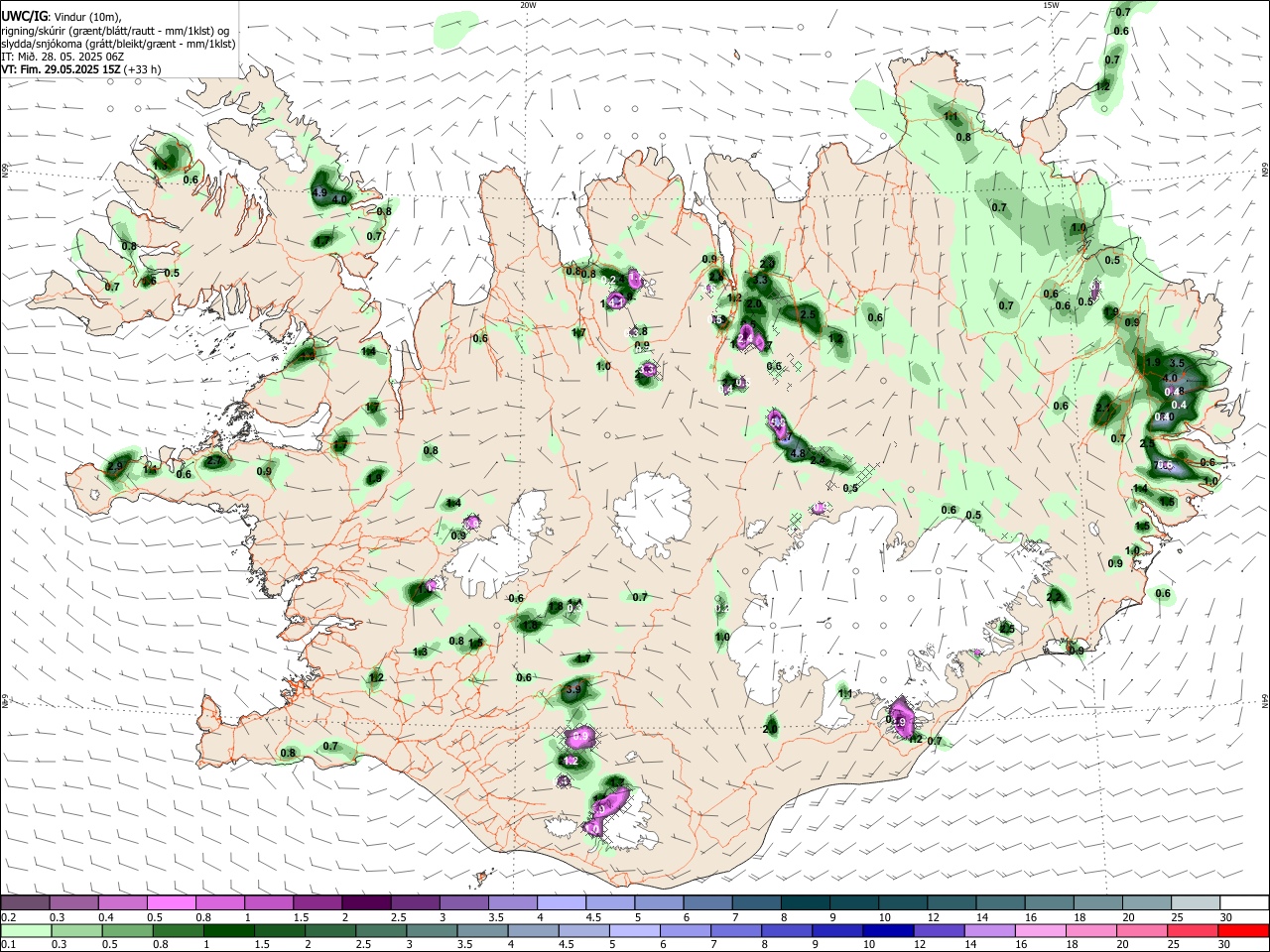Click the '4.8' precipitation value on the map
This screenshot has width=1270, height=952.
click(797, 453)
